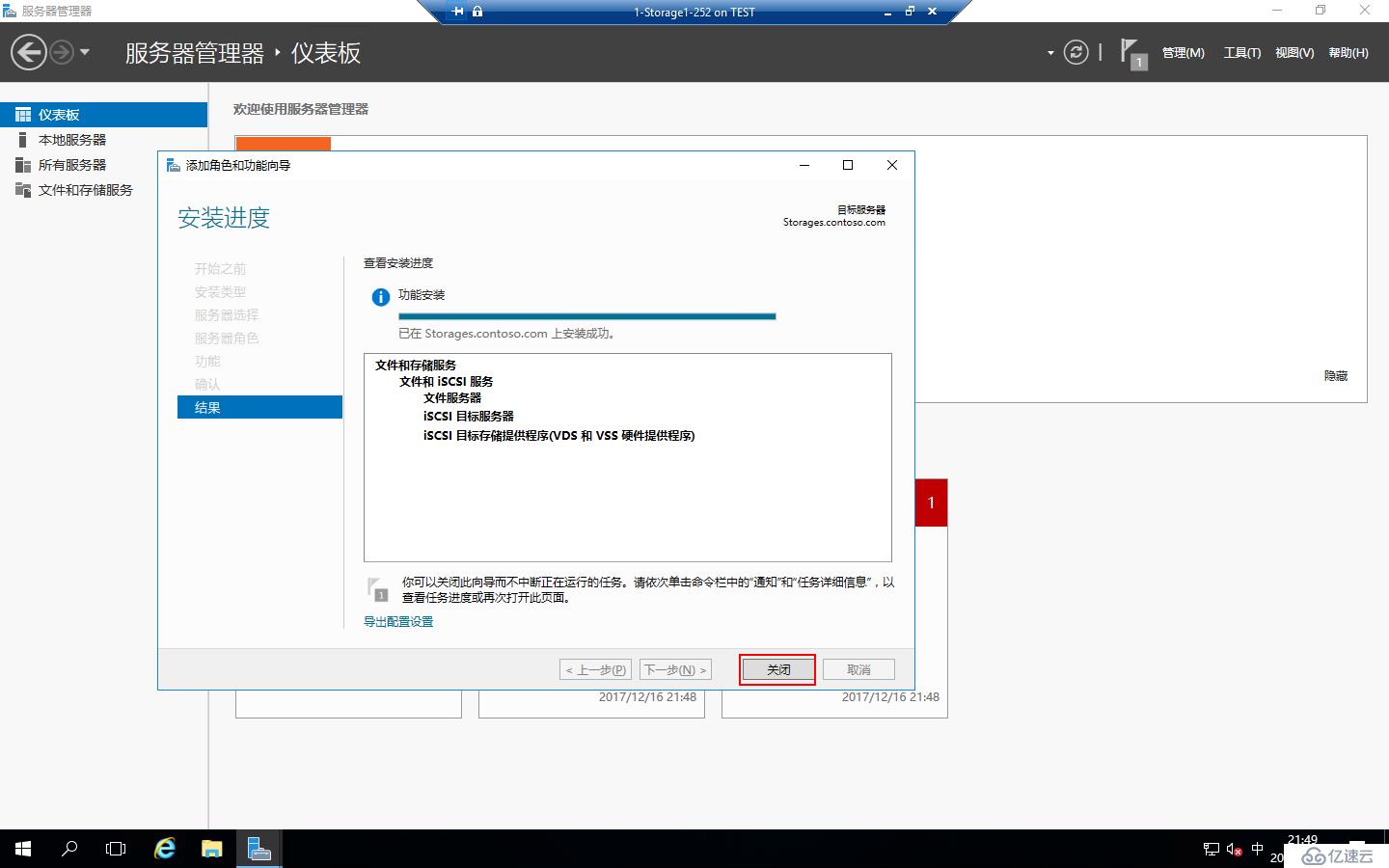Click the 确认 step in the wizard
This screenshot has height=868, width=1389.
pos(207,384)
